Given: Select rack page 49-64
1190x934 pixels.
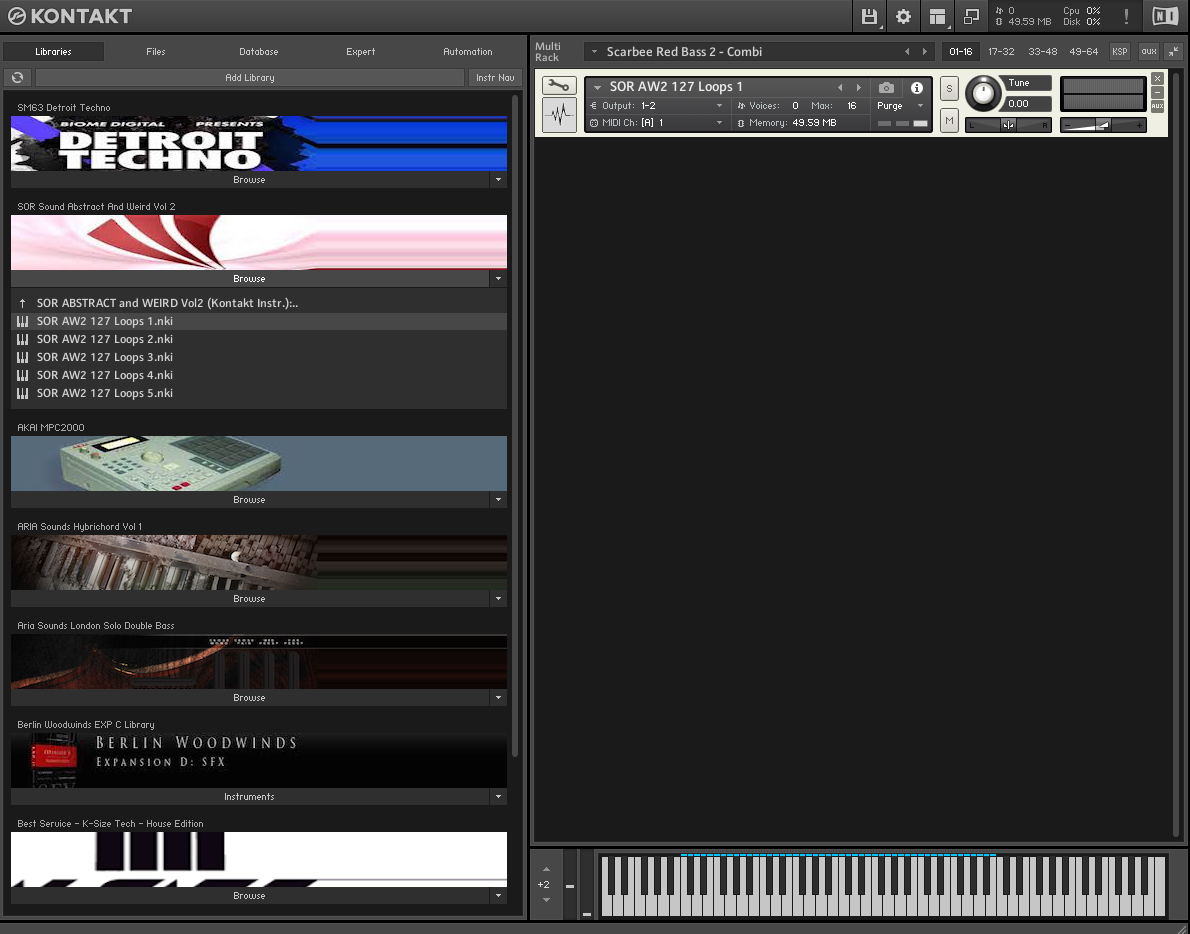Looking at the screenshot, I should click(1083, 52).
